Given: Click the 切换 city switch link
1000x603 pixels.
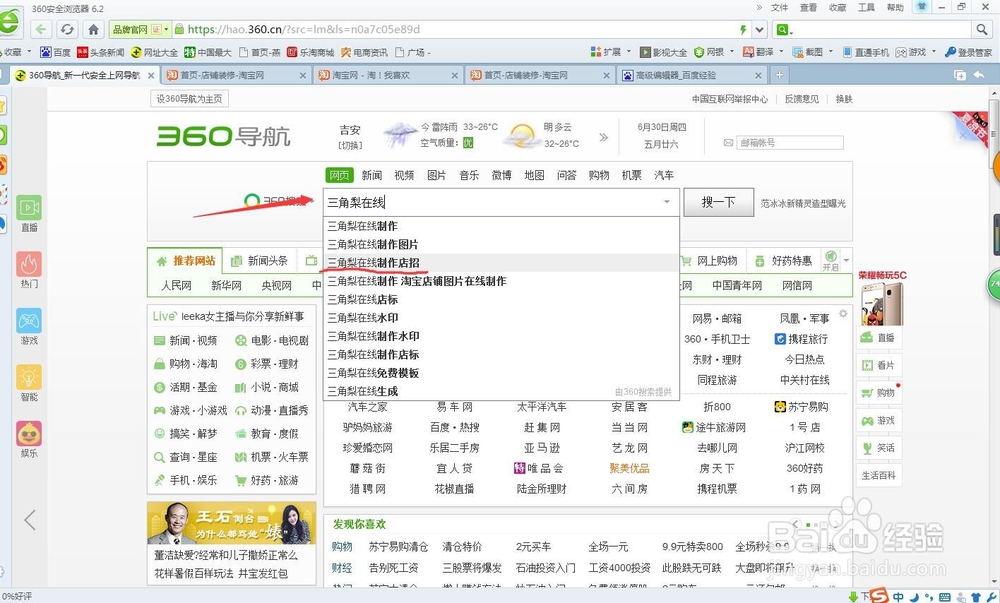Looking at the screenshot, I should 350,145.
